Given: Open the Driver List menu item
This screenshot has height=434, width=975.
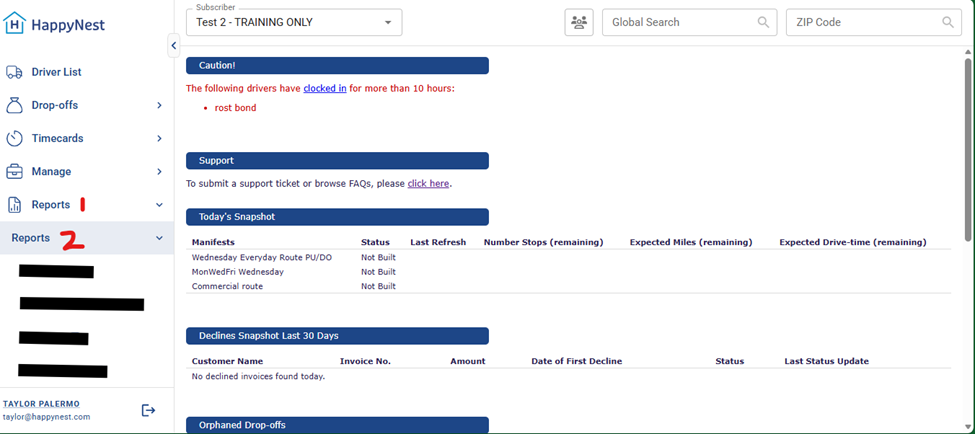Looking at the screenshot, I should (56, 72).
